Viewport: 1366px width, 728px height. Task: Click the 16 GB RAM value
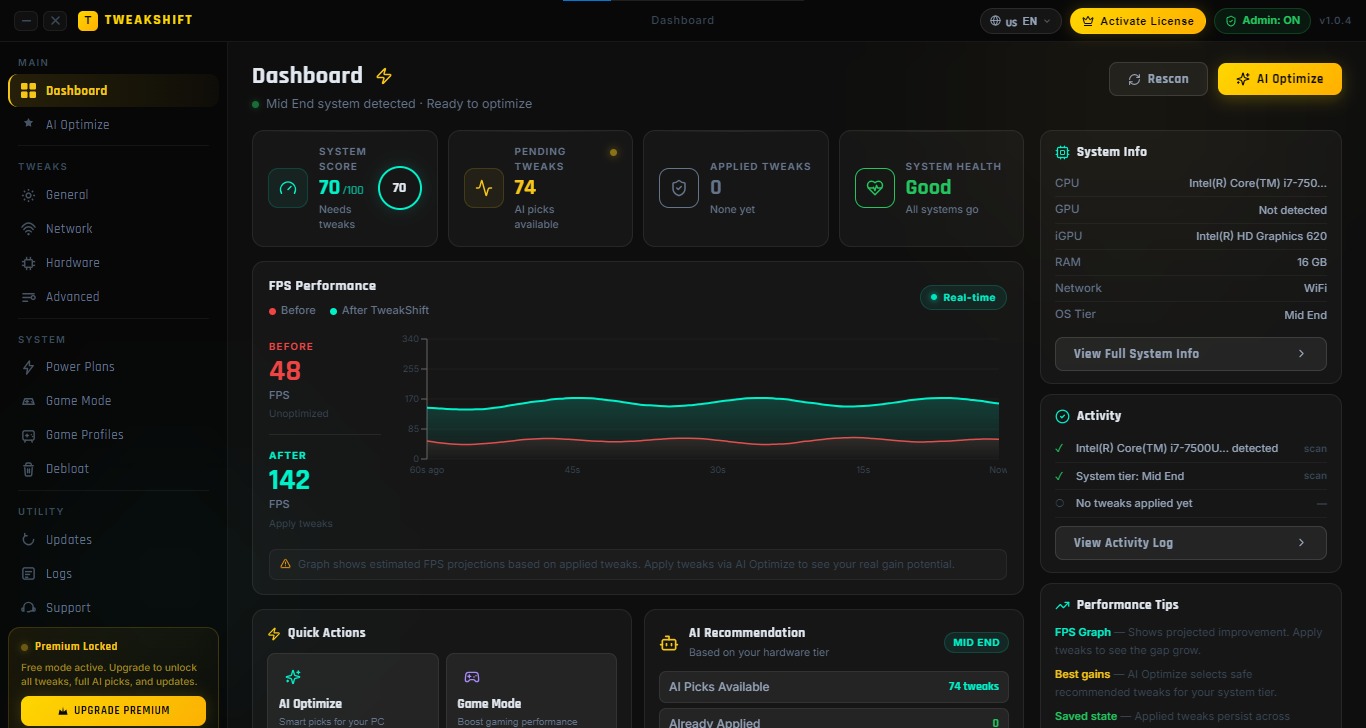(x=1312, y=263)
